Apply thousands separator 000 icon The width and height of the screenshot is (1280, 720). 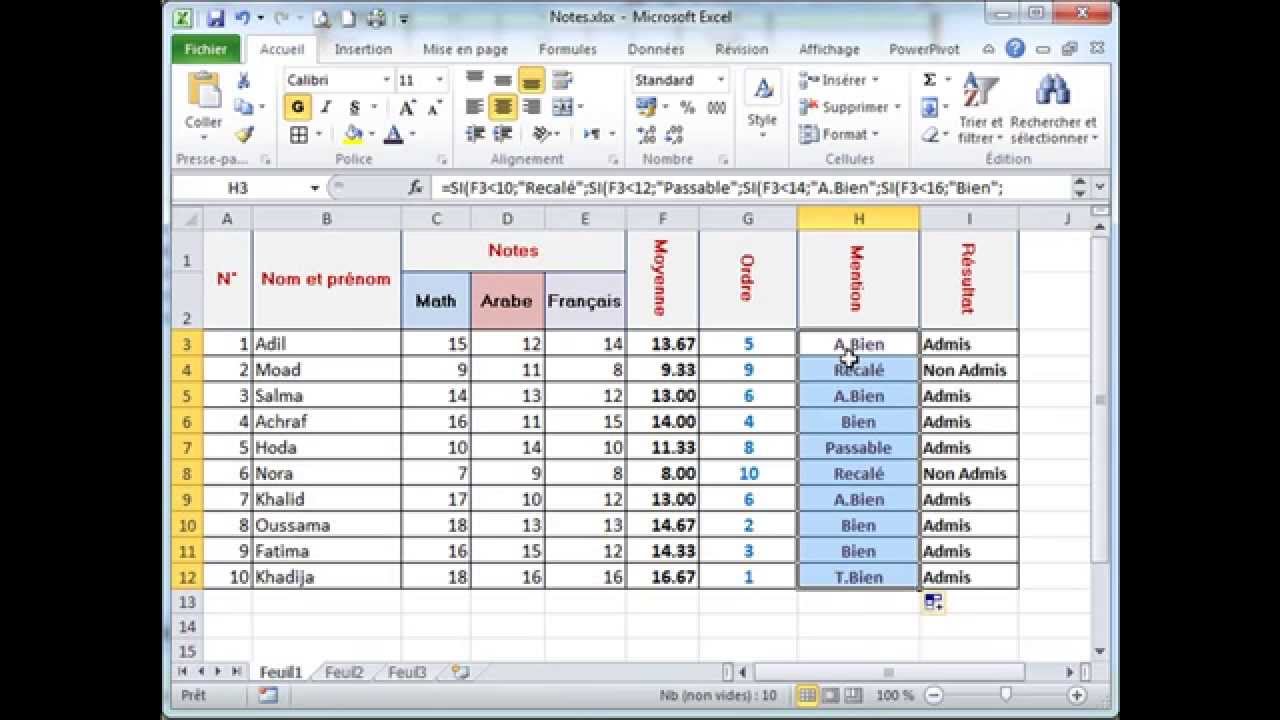coord(716,107)
